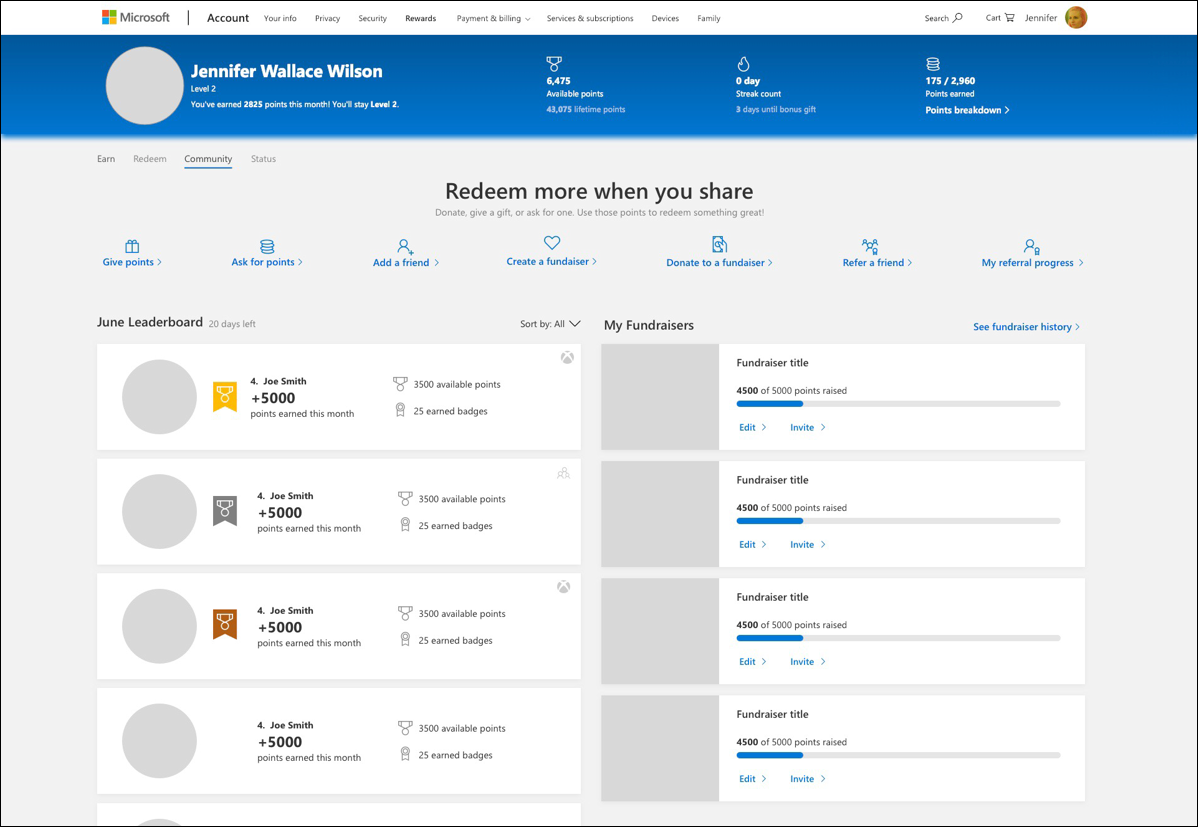The image size is (1198, 827).
Task: Click the silver medal ribbon on the leaderboard
Action: (x=225, y=511)
